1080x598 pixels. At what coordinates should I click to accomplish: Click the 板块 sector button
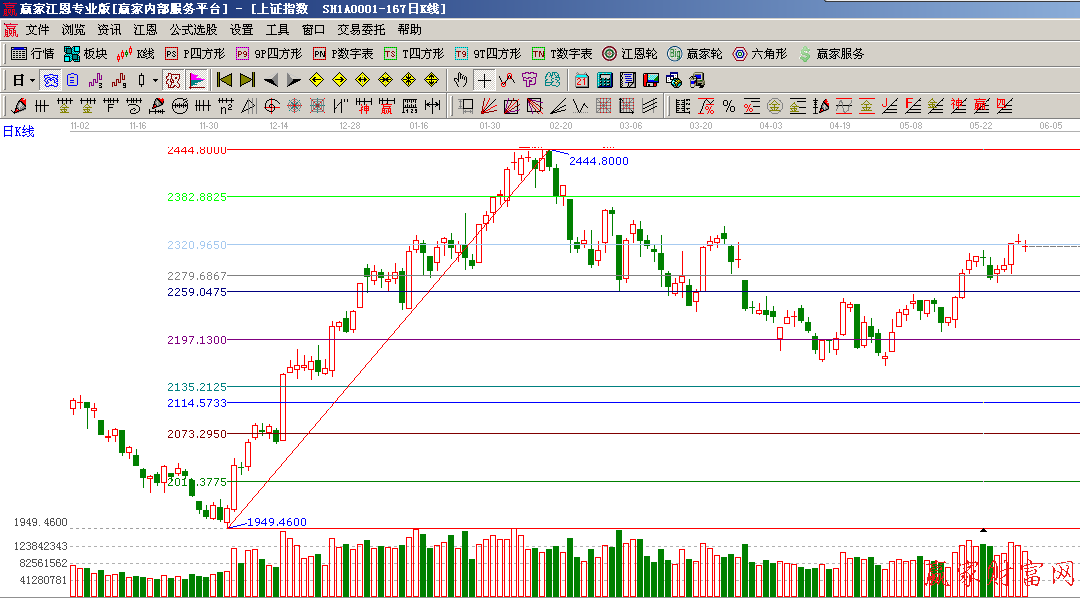pyautogui.click(x=85, y=54)
